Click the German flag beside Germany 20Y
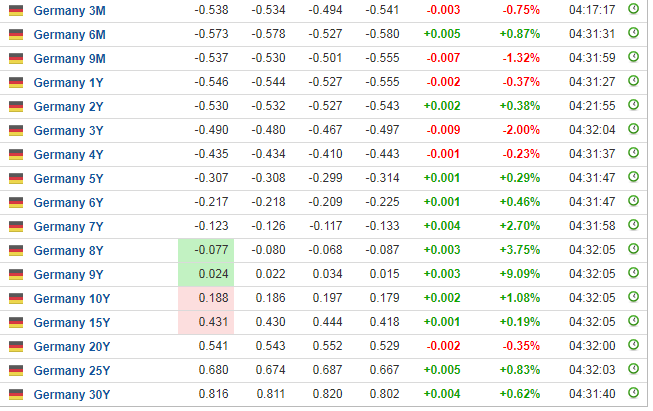This screenshot has width=653, height=411. point(16,346)
